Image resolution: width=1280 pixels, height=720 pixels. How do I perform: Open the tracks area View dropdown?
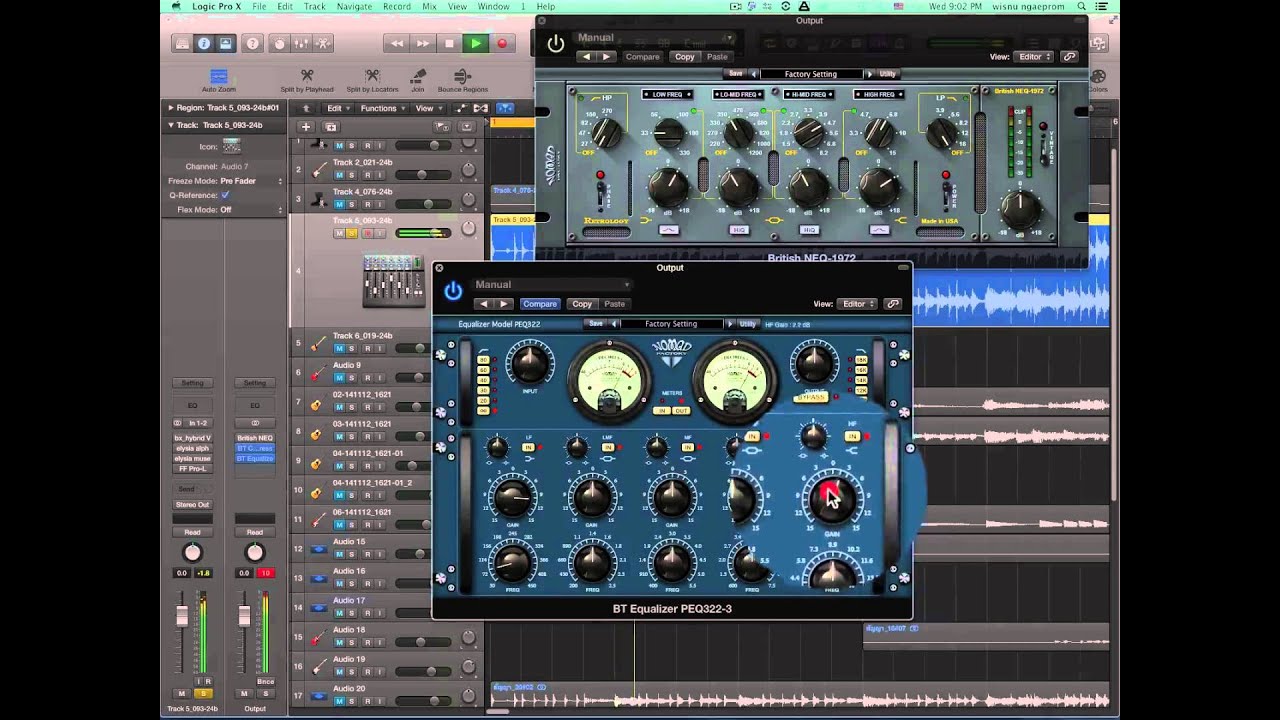[427, 108]
